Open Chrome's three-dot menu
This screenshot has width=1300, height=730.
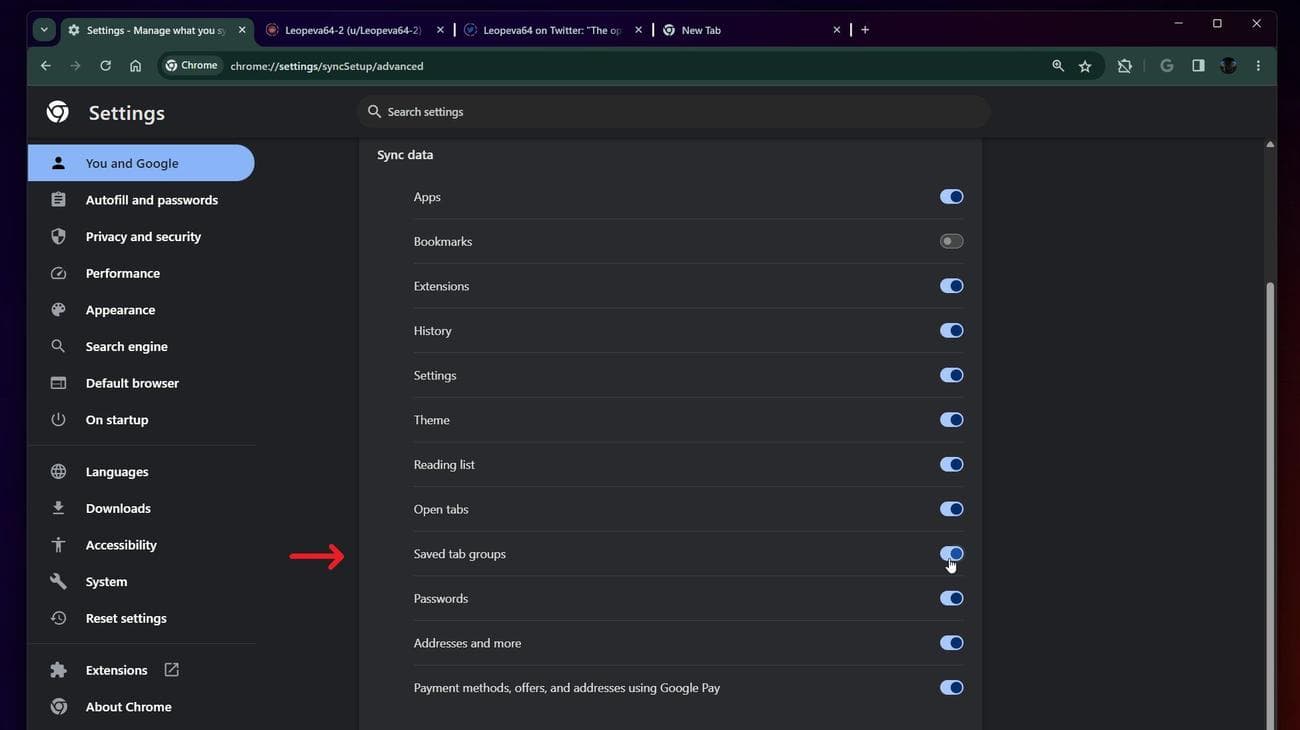tap(1258, 65)
